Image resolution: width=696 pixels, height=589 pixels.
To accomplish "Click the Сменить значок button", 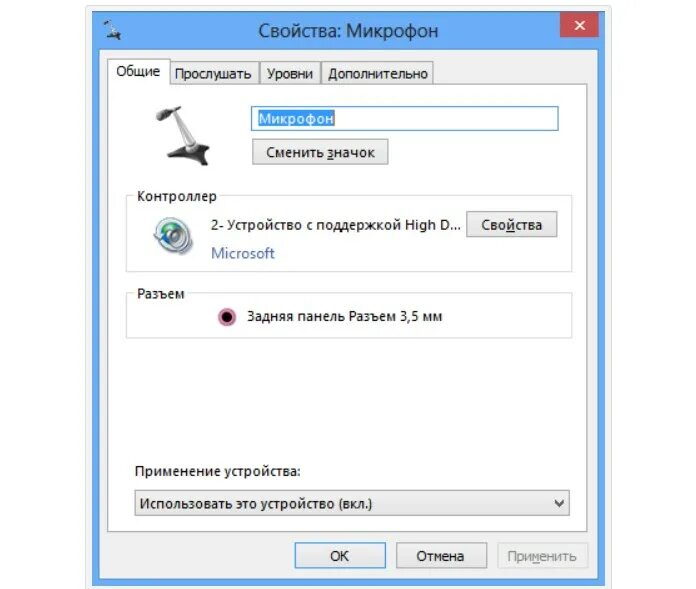I will click(x=320, y=152).
